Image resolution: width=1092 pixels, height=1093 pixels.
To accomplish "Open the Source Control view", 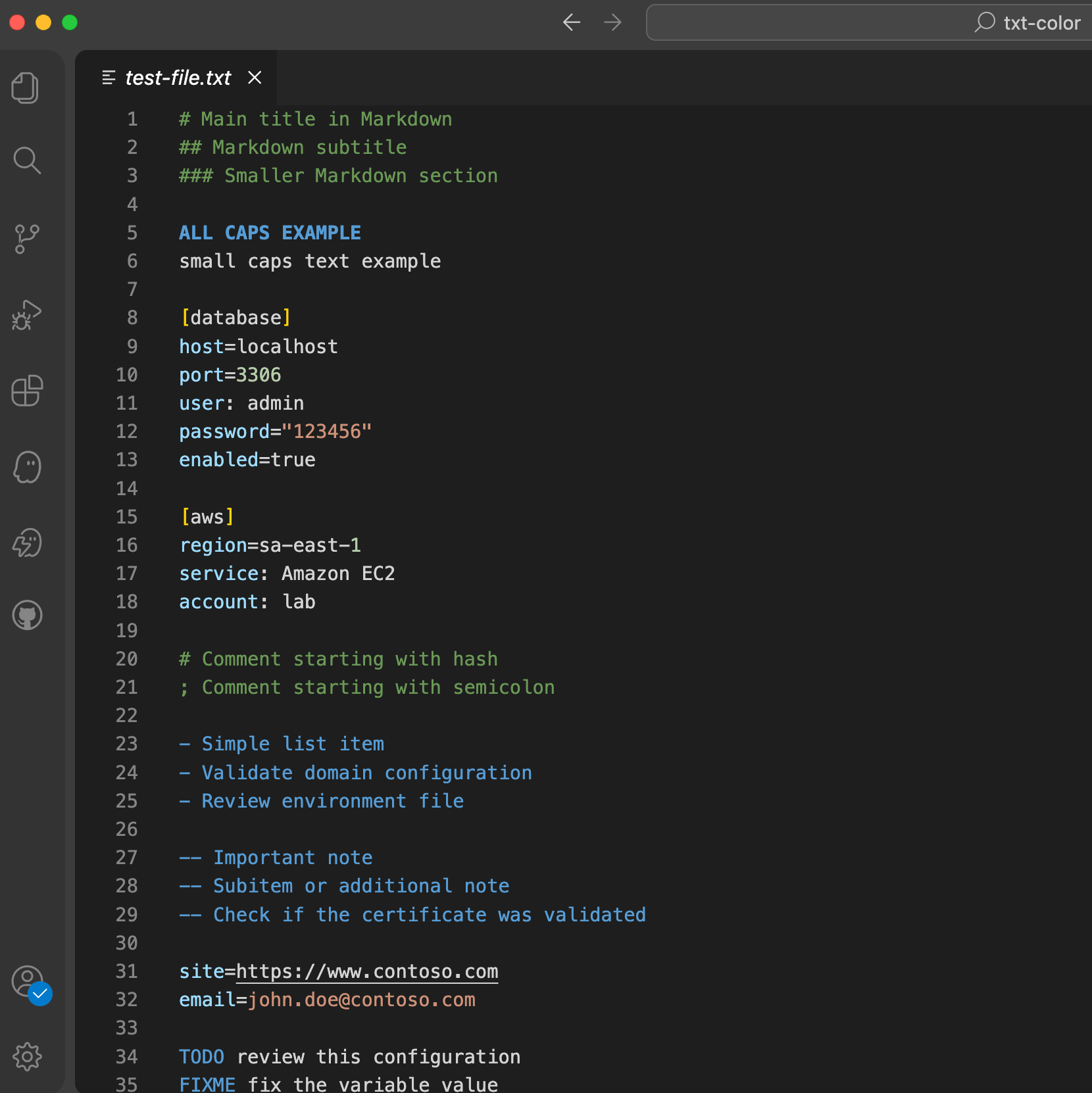I will (26, 239).
